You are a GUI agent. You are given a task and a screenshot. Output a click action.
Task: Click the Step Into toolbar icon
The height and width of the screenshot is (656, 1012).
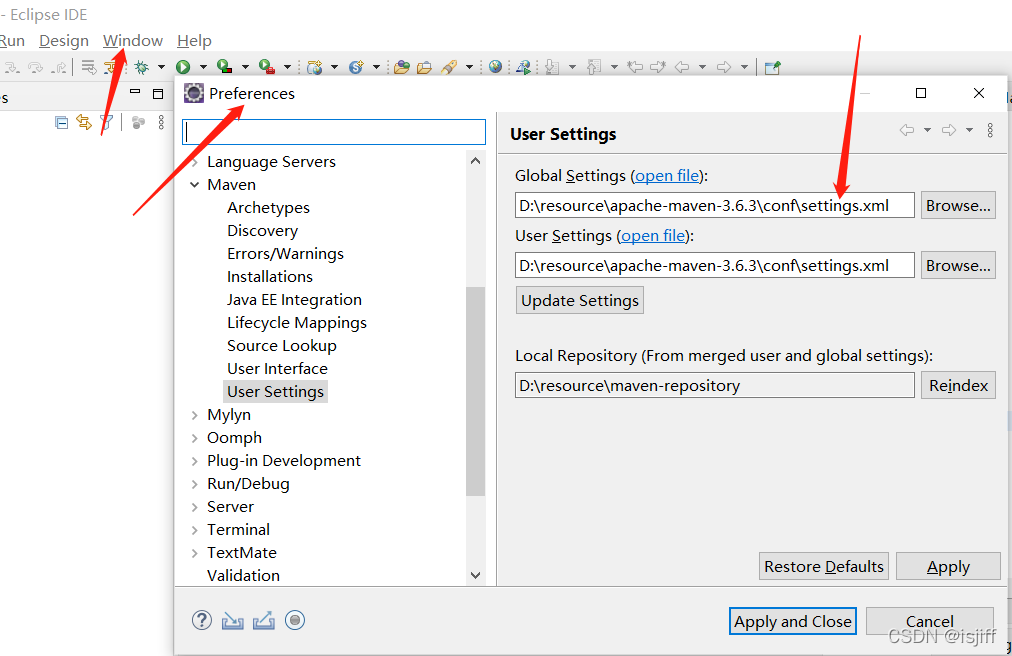(12, 67)
